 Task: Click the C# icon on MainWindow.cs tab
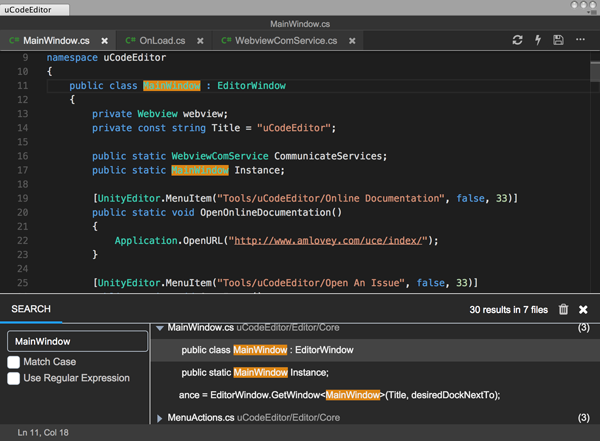(14, 40)
